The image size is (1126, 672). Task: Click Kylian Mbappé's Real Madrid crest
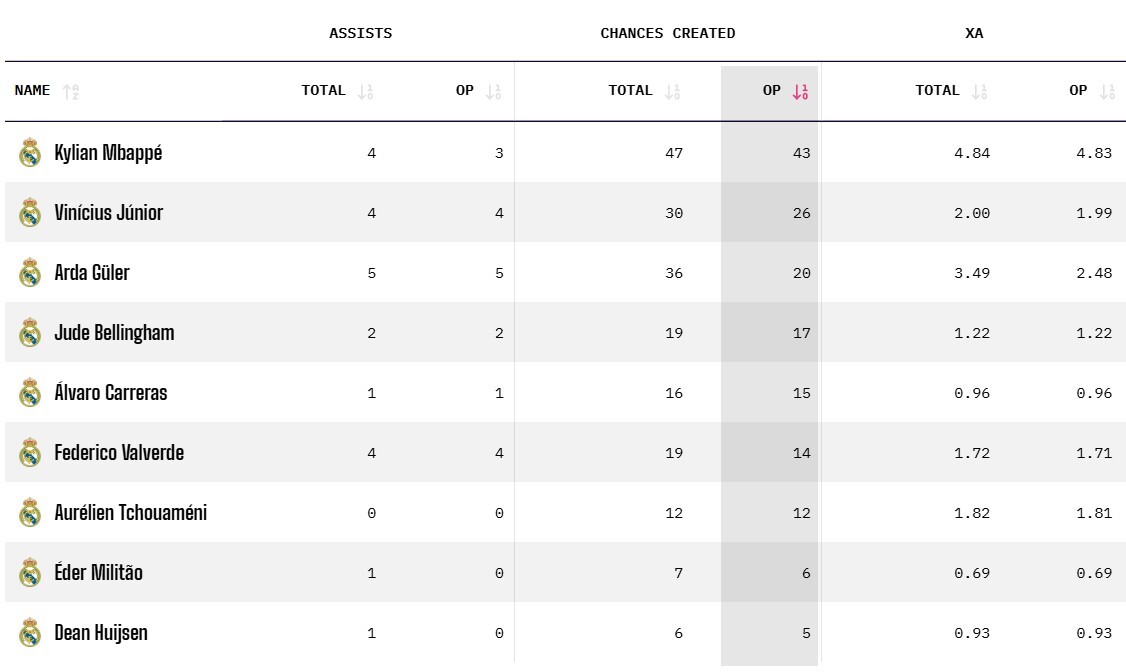30,153
